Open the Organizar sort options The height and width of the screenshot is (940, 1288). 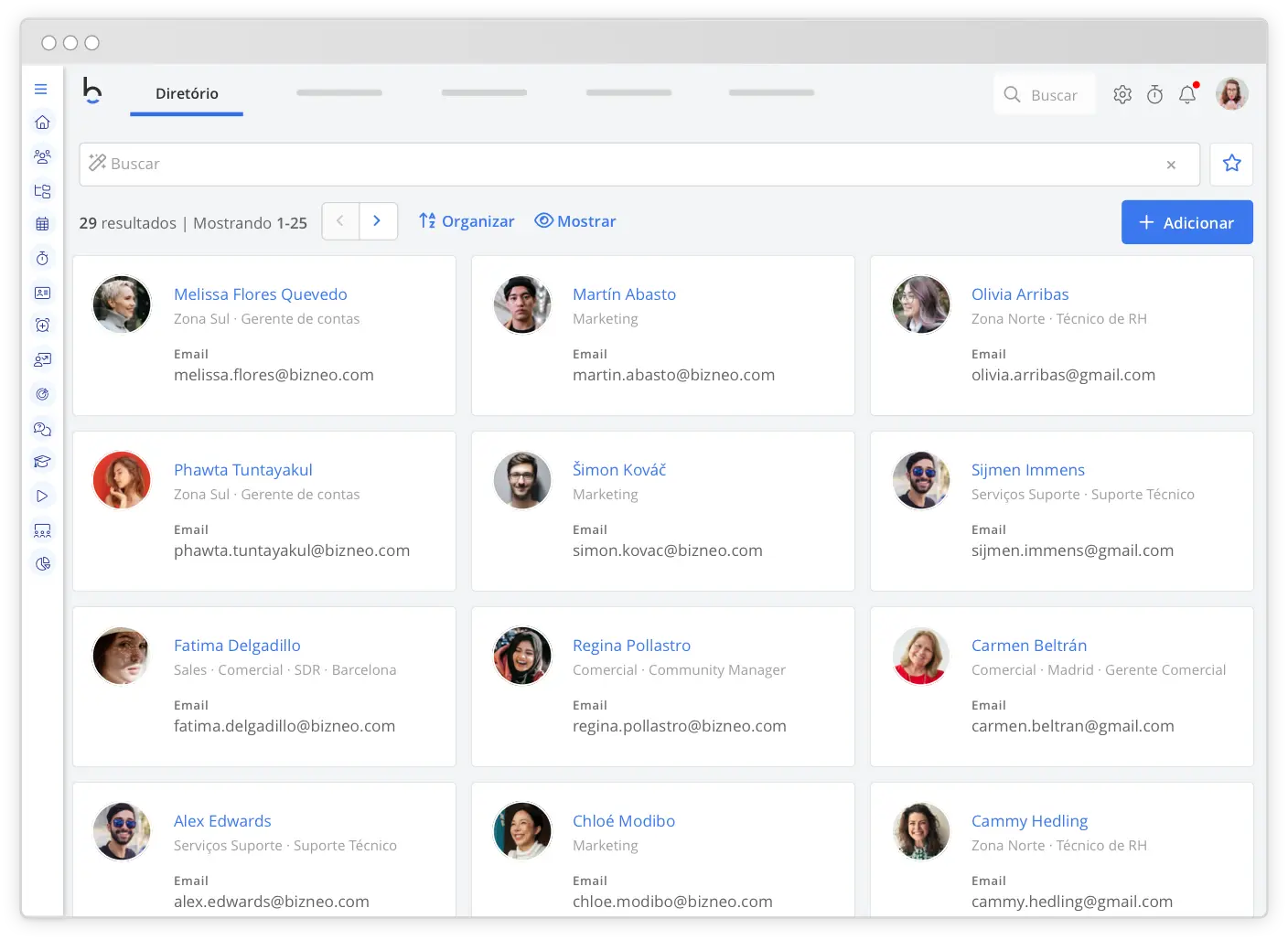[467, 221]
